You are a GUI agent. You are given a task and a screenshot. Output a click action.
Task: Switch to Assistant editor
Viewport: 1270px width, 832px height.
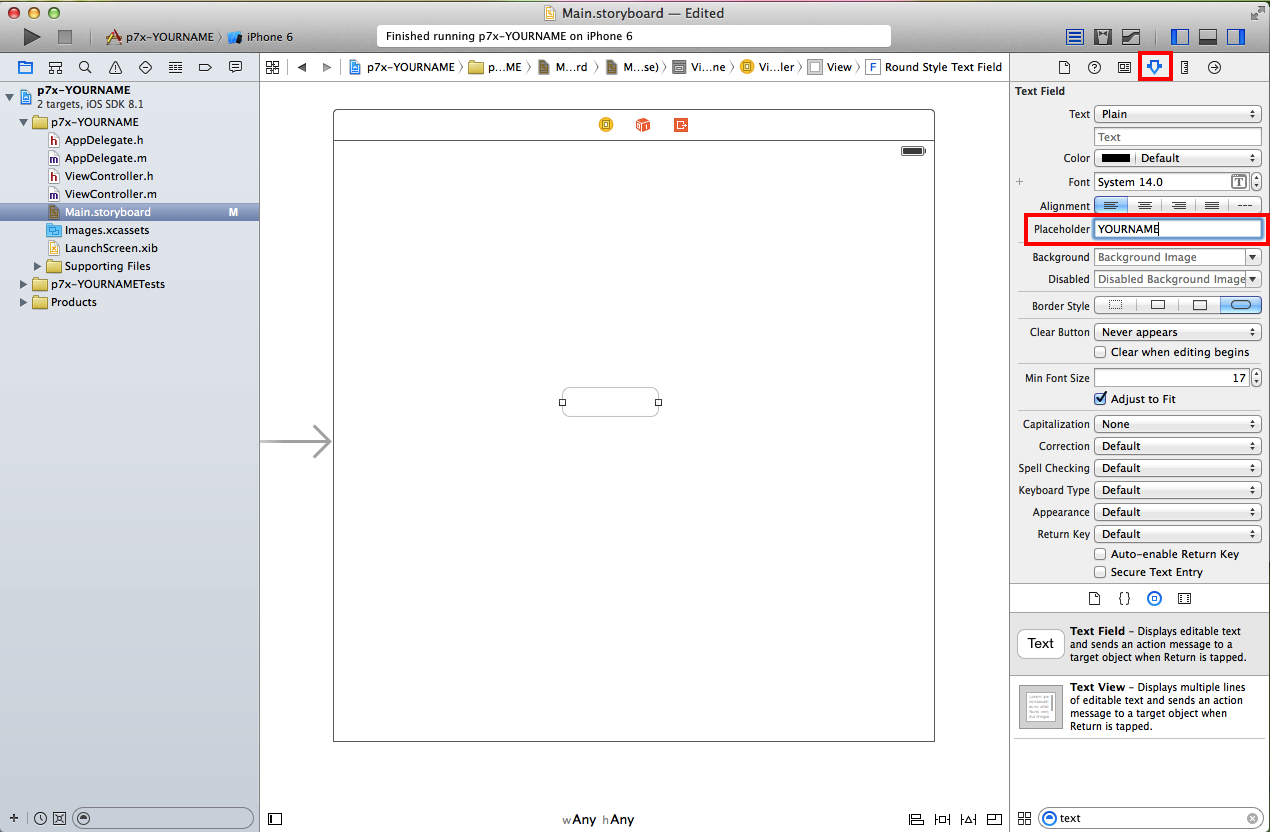(x=1103, y=37)
